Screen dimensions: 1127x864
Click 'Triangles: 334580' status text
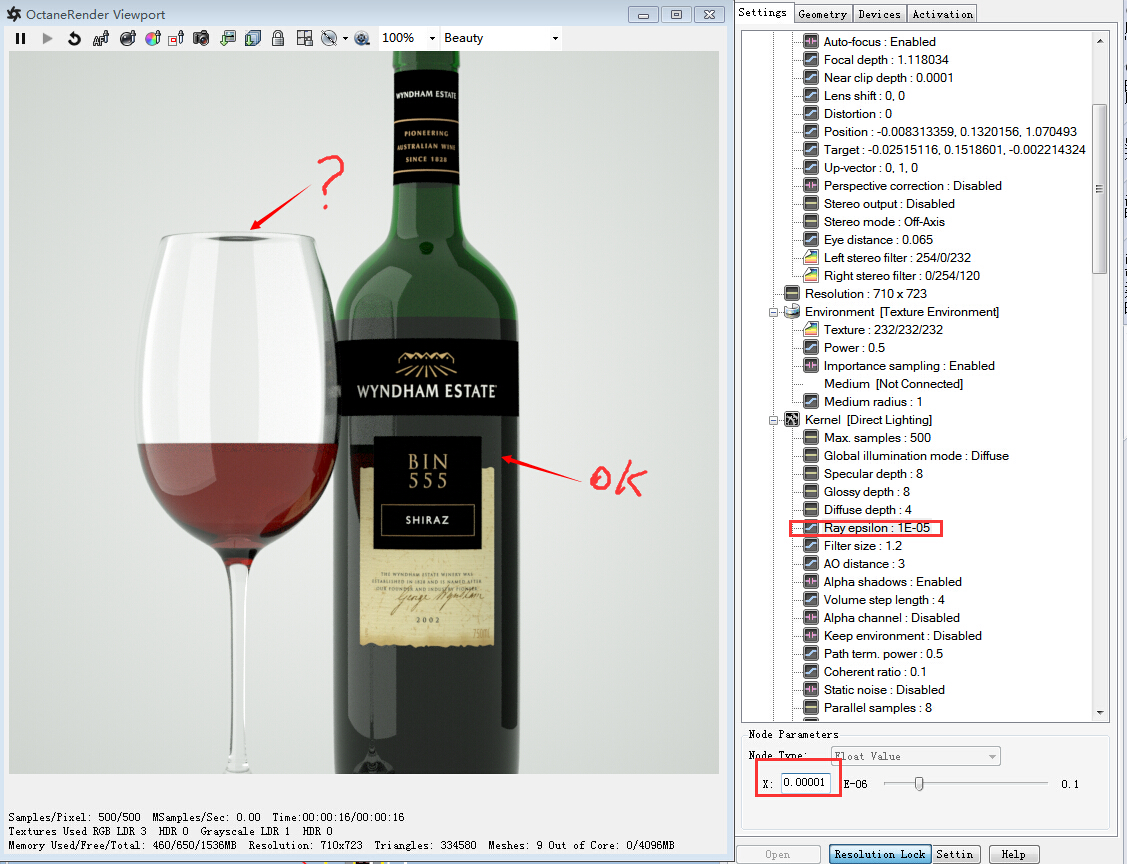click(x=425, y=845)
